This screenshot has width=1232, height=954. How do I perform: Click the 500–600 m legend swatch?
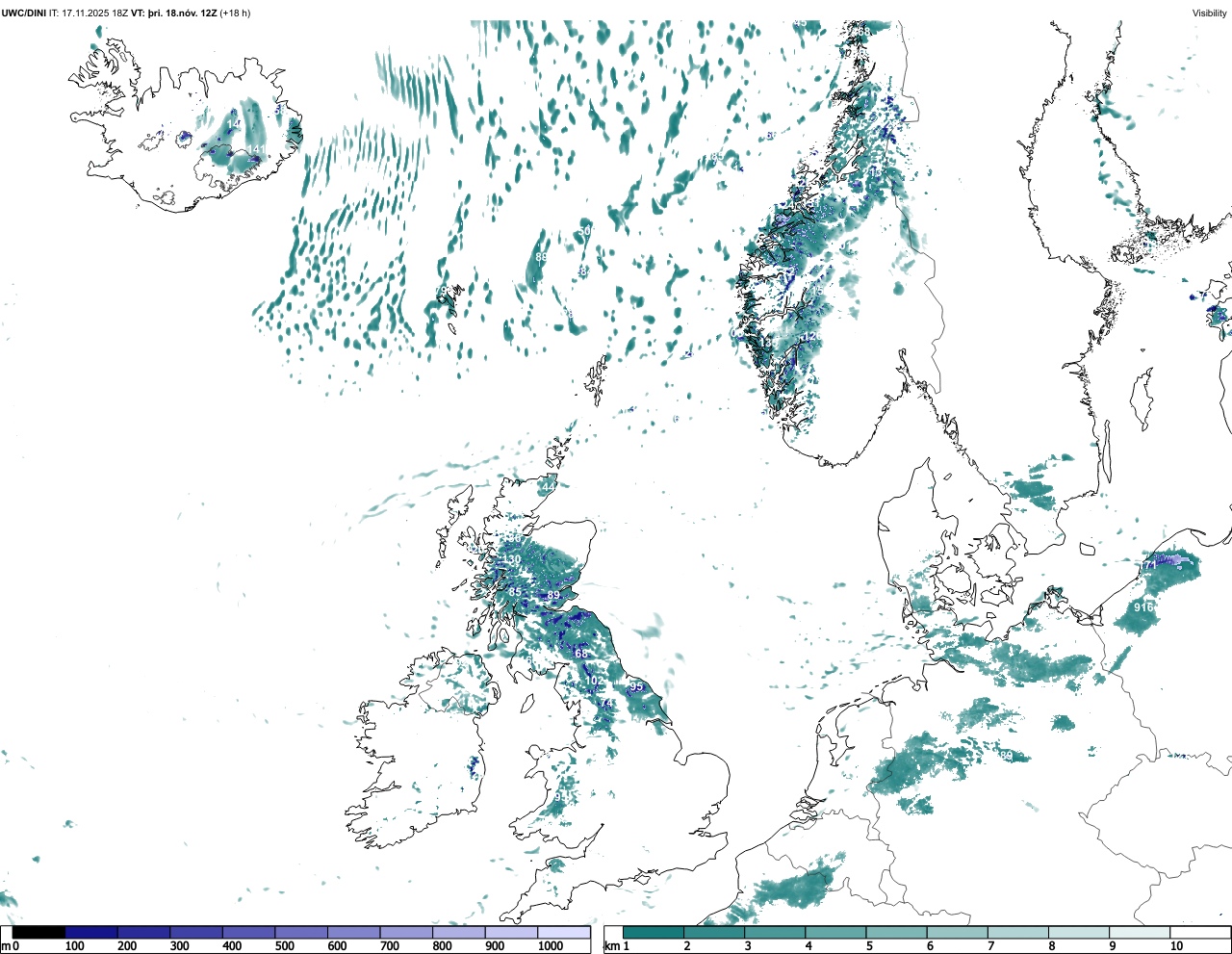coord(301,933)
